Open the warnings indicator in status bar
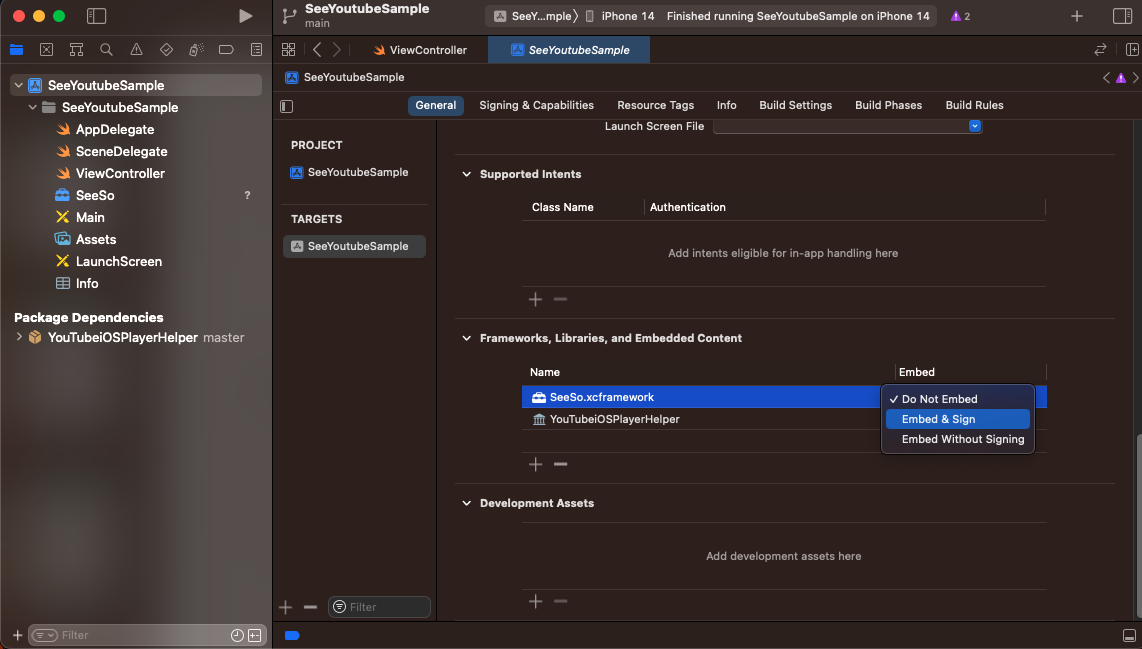Screen dimensions: 1142x649 (960, 16)
